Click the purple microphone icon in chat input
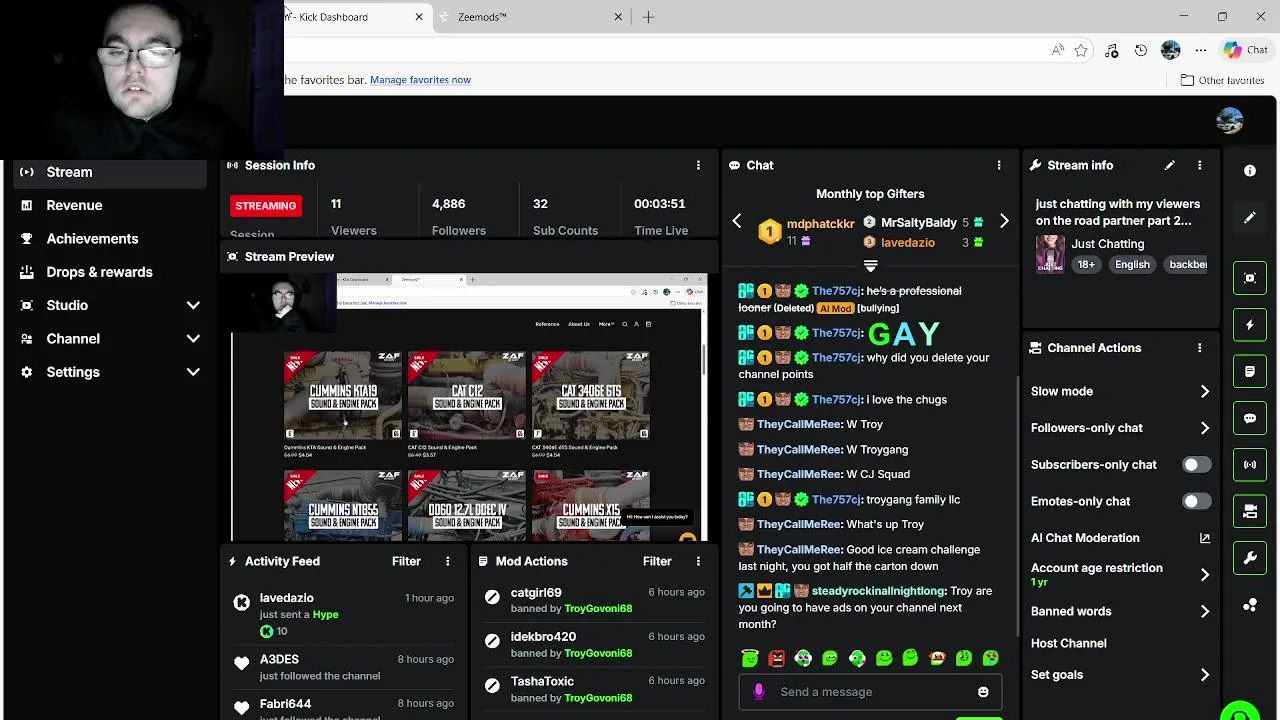The height and width of the screenshot is (720, 1280). pyautogui.click(x=759, y=692)
